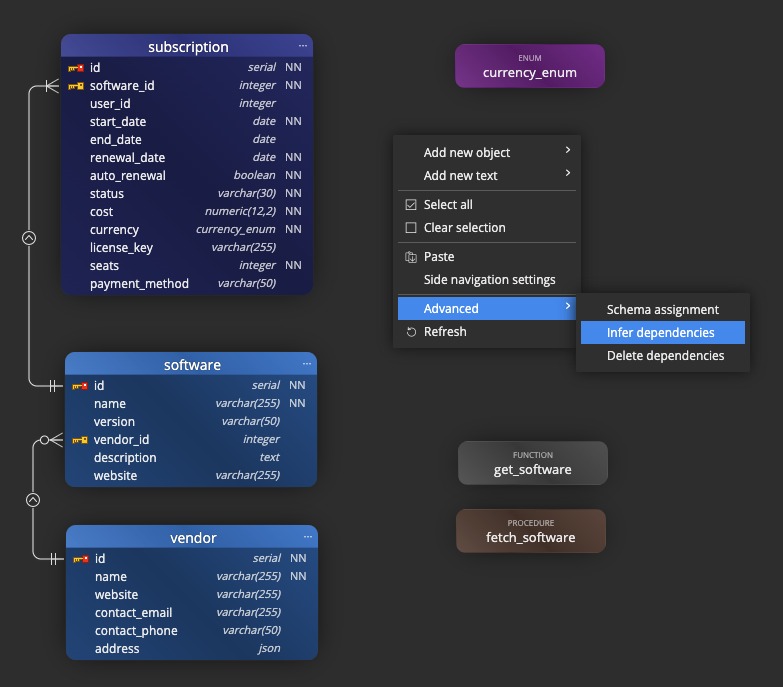Click the Clear selection checkbox icon
The width and height of the screenshot is (783, 687).
click(411, 228)
